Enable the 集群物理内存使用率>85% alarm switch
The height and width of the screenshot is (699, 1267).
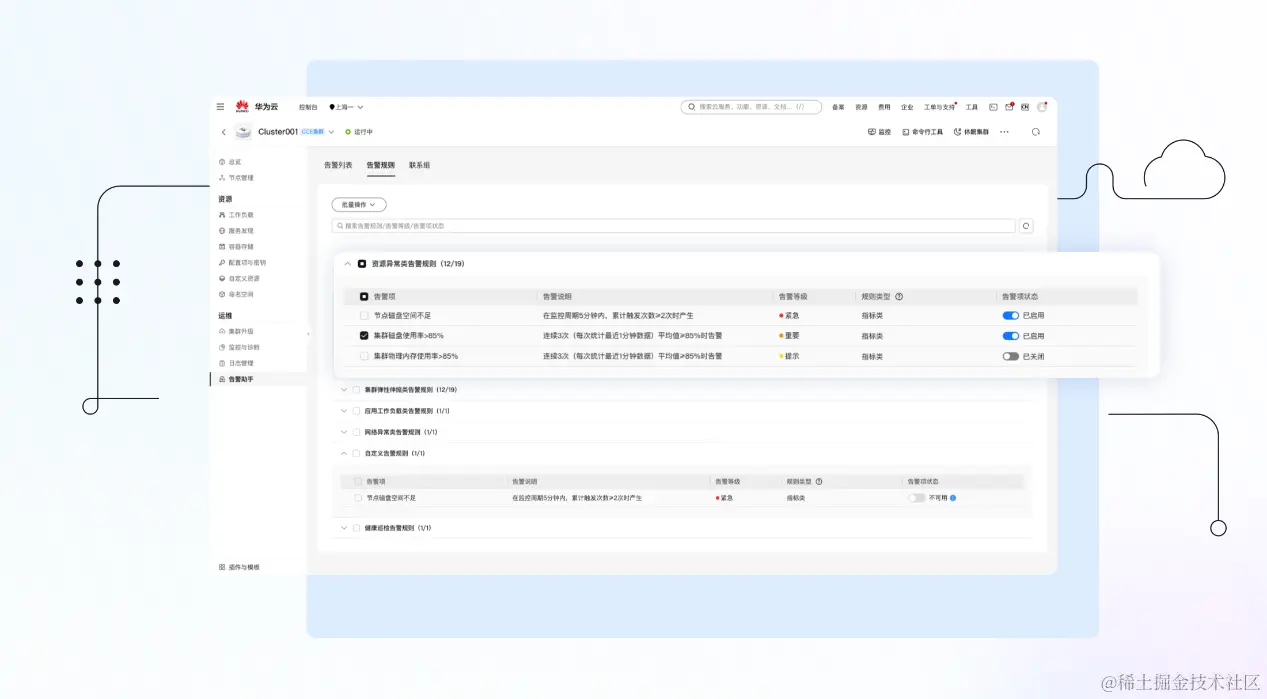click(1011, 356)
